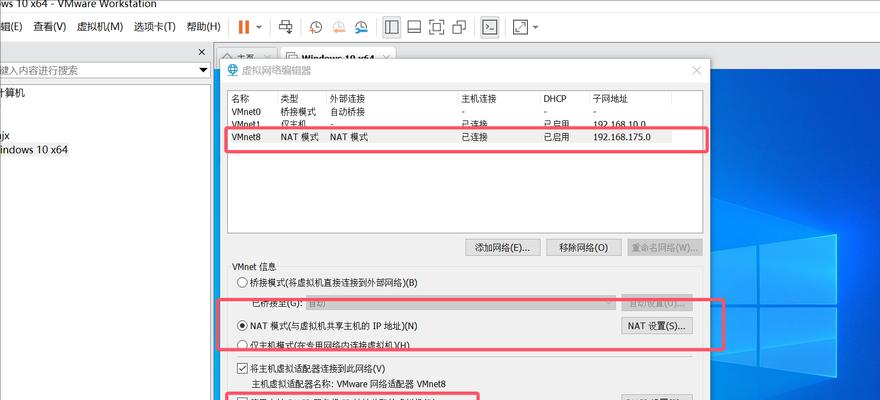Open the dropdown arrow beside the pause icon

259,27
